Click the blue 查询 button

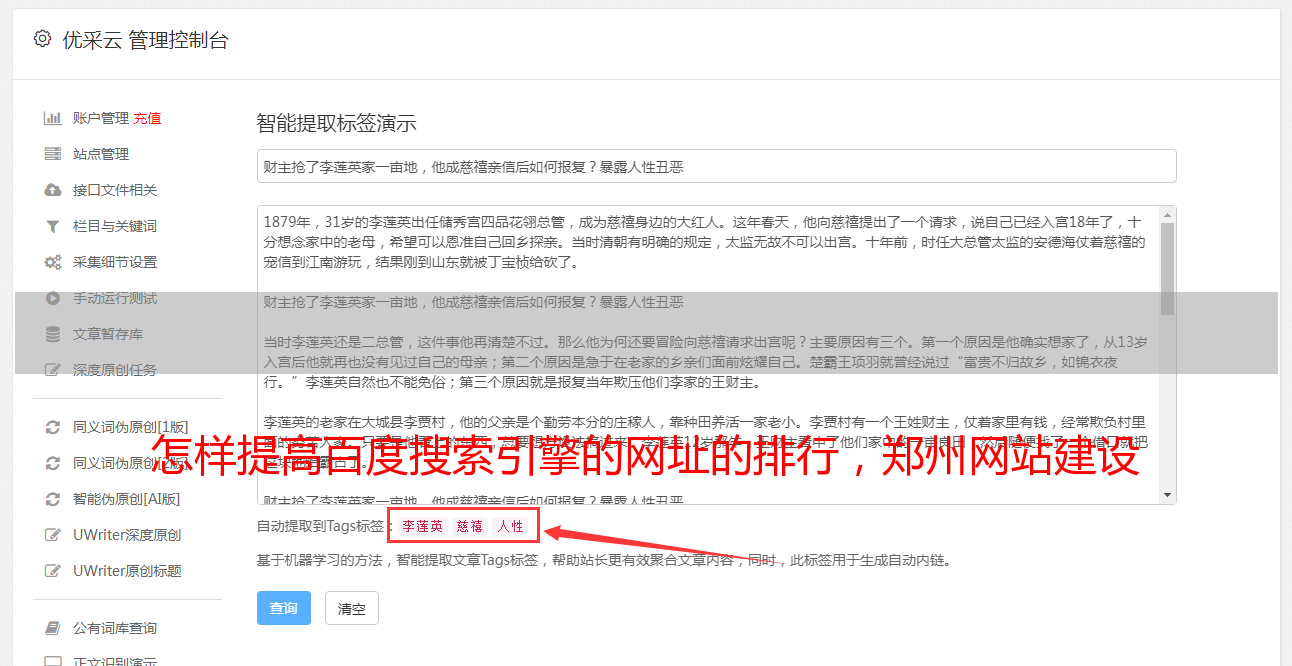284,608
